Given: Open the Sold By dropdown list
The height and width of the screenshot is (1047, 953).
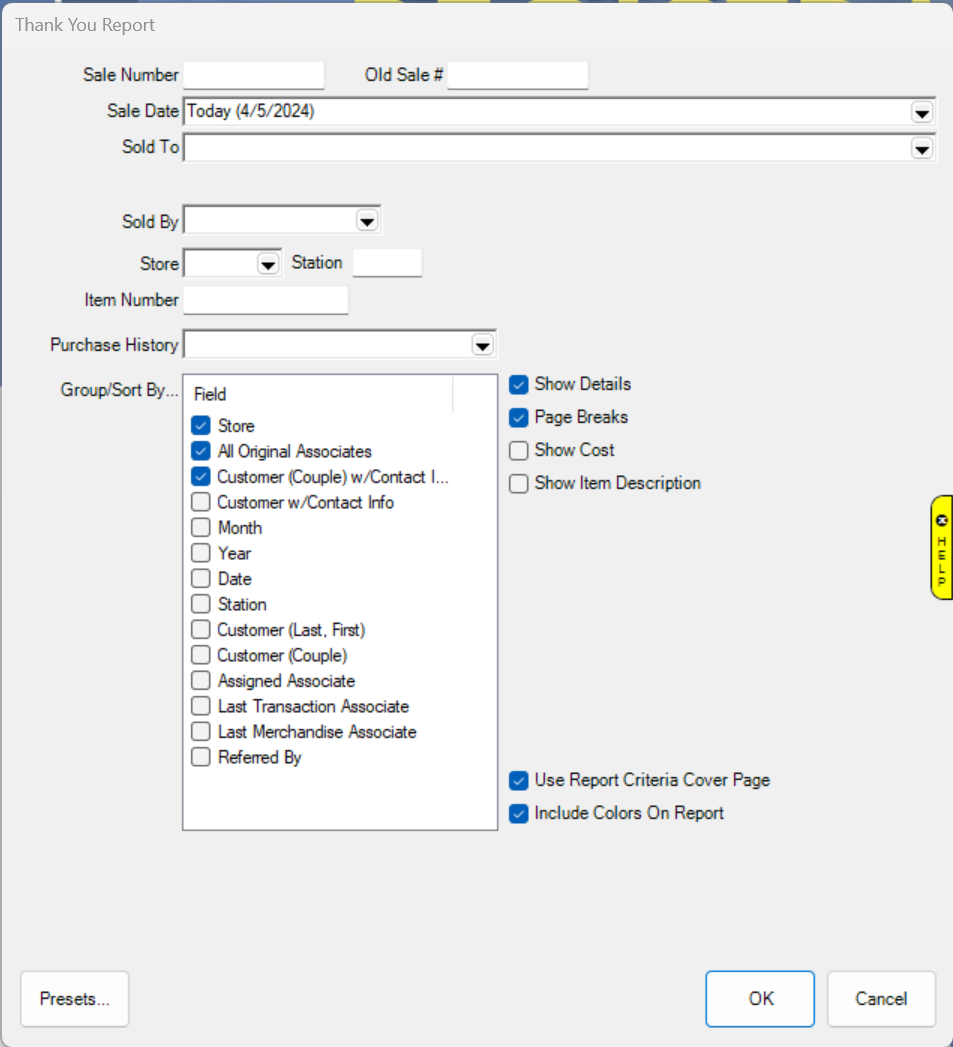Looking at the screenshot, I should click(x=367, y=221).
